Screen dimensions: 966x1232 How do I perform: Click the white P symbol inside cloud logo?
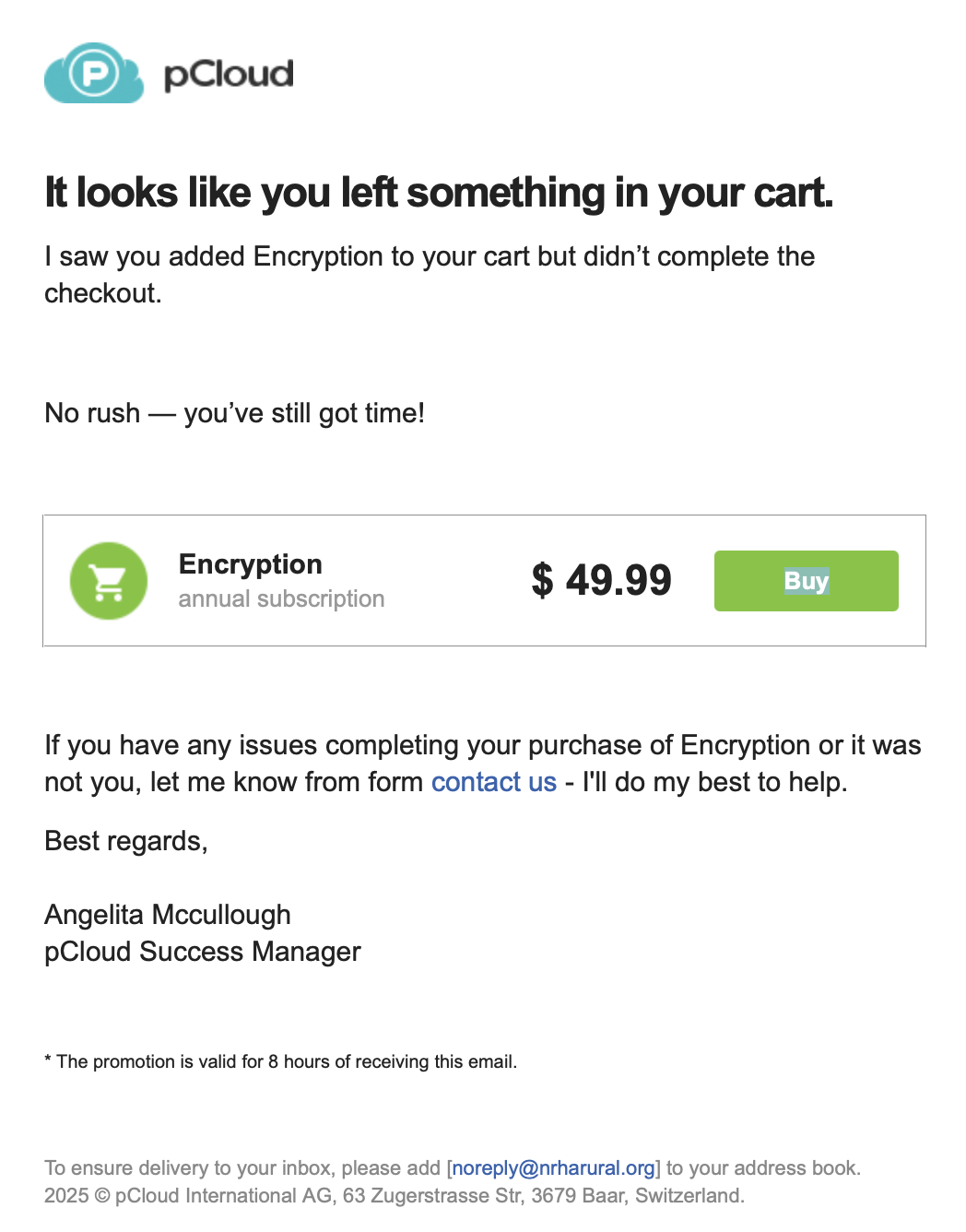point(95,73)
